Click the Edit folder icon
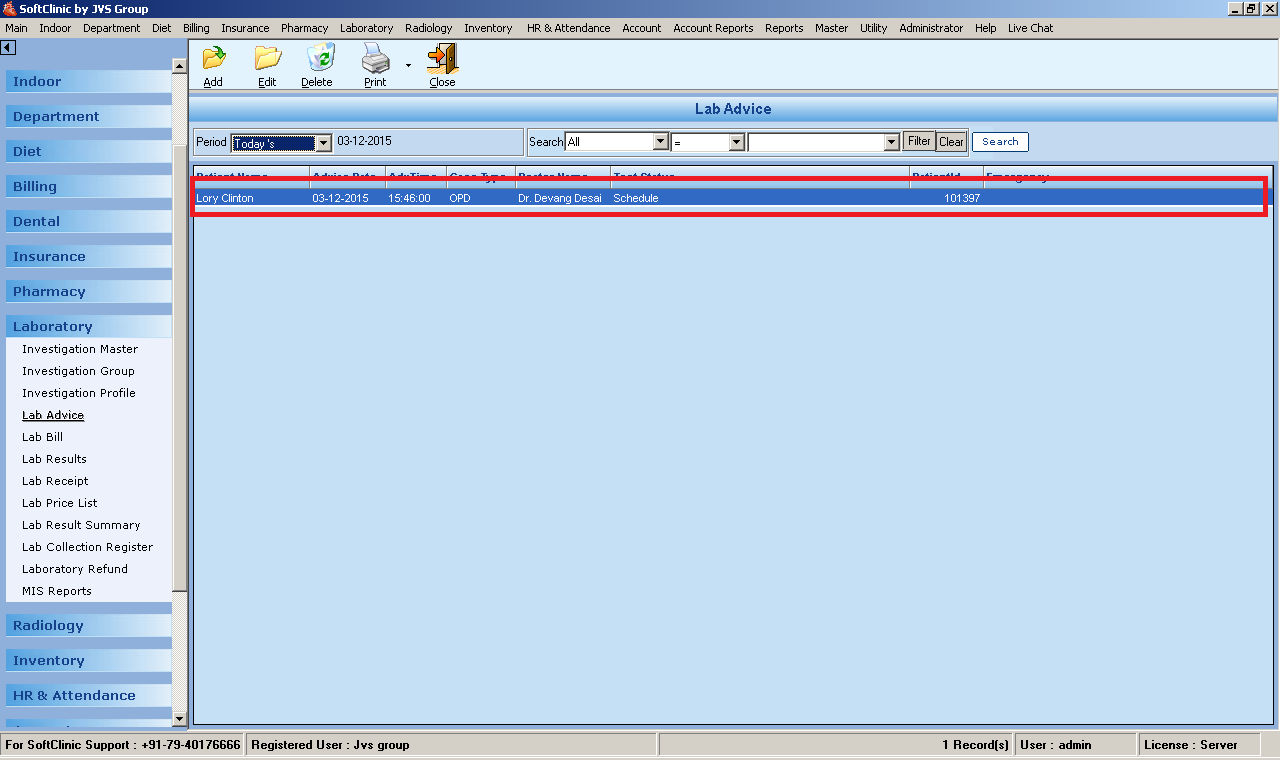 (267, 60)
